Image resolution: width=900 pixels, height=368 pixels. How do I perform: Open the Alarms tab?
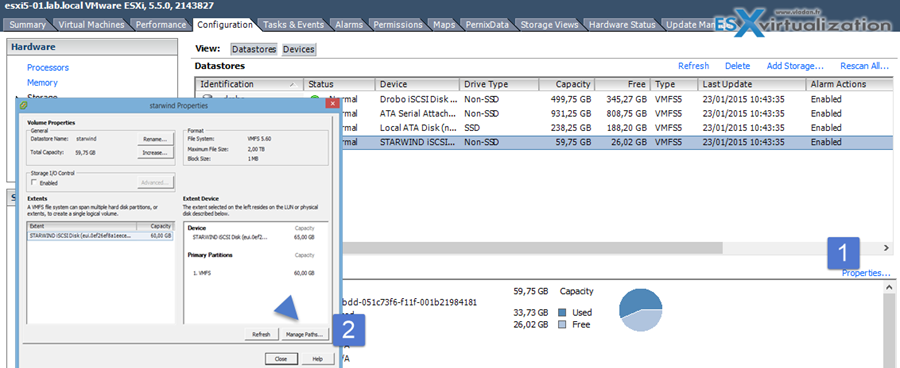point(349,25)
